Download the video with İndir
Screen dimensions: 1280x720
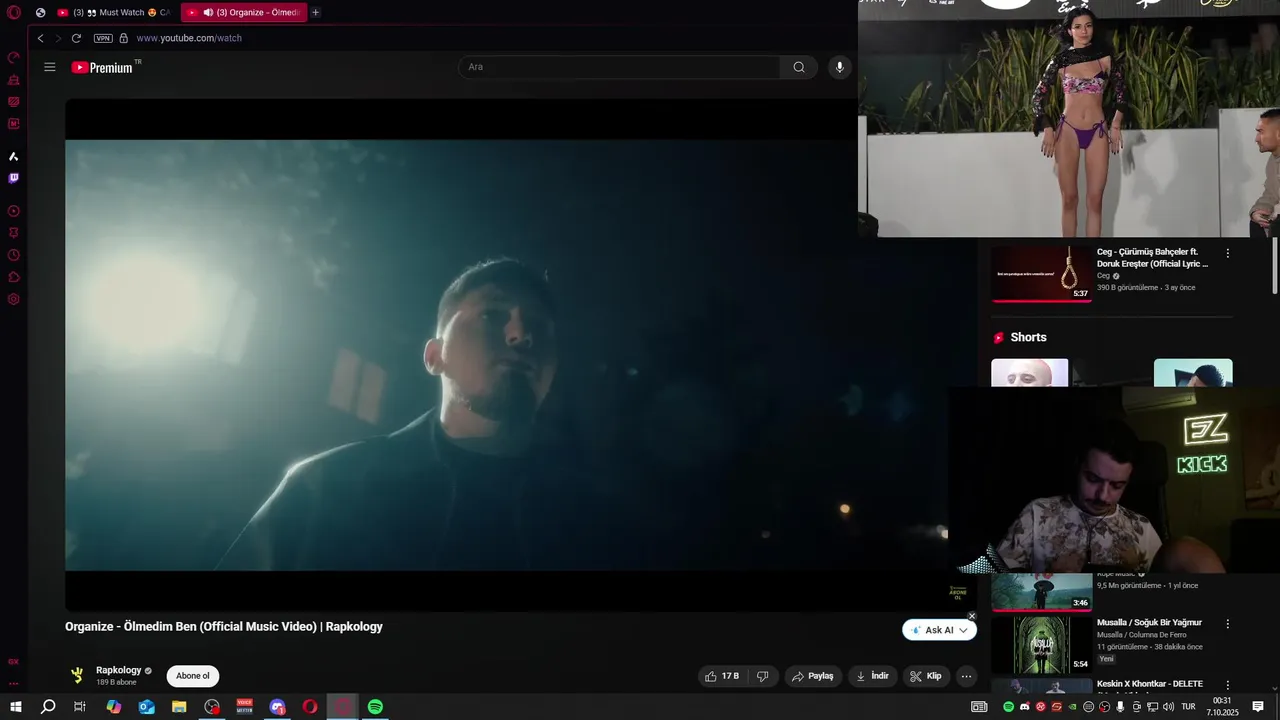(872, 676)
